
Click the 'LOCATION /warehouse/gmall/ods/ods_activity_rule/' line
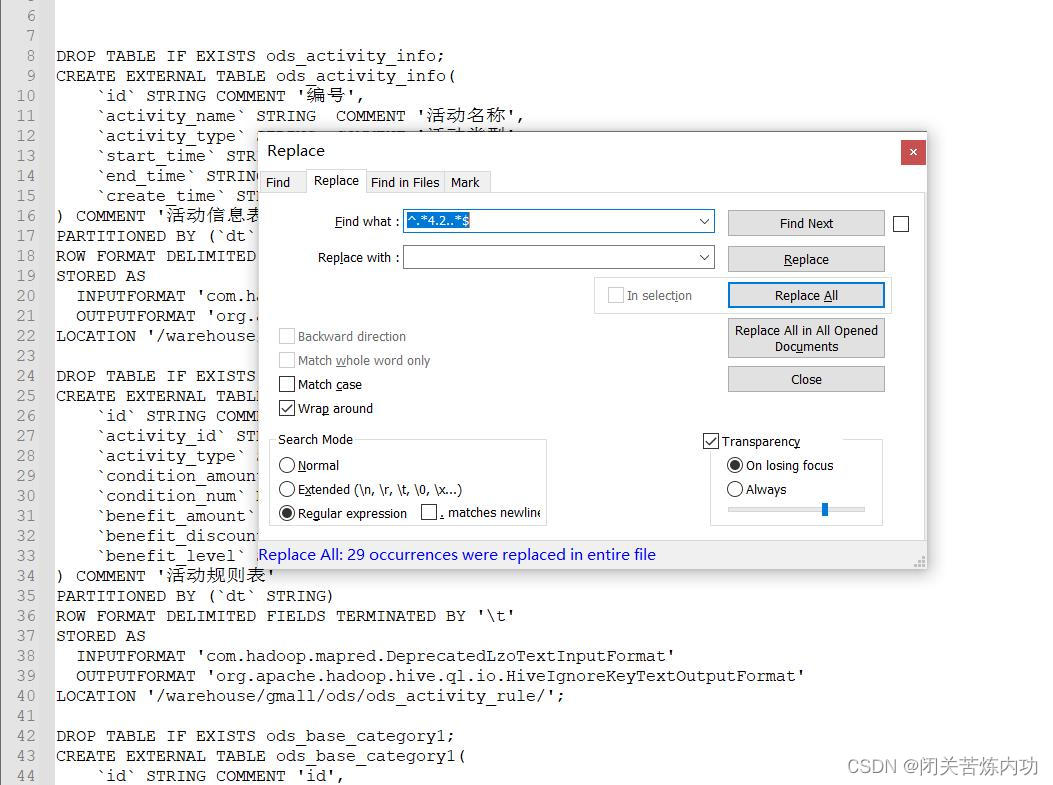[310, 696]
